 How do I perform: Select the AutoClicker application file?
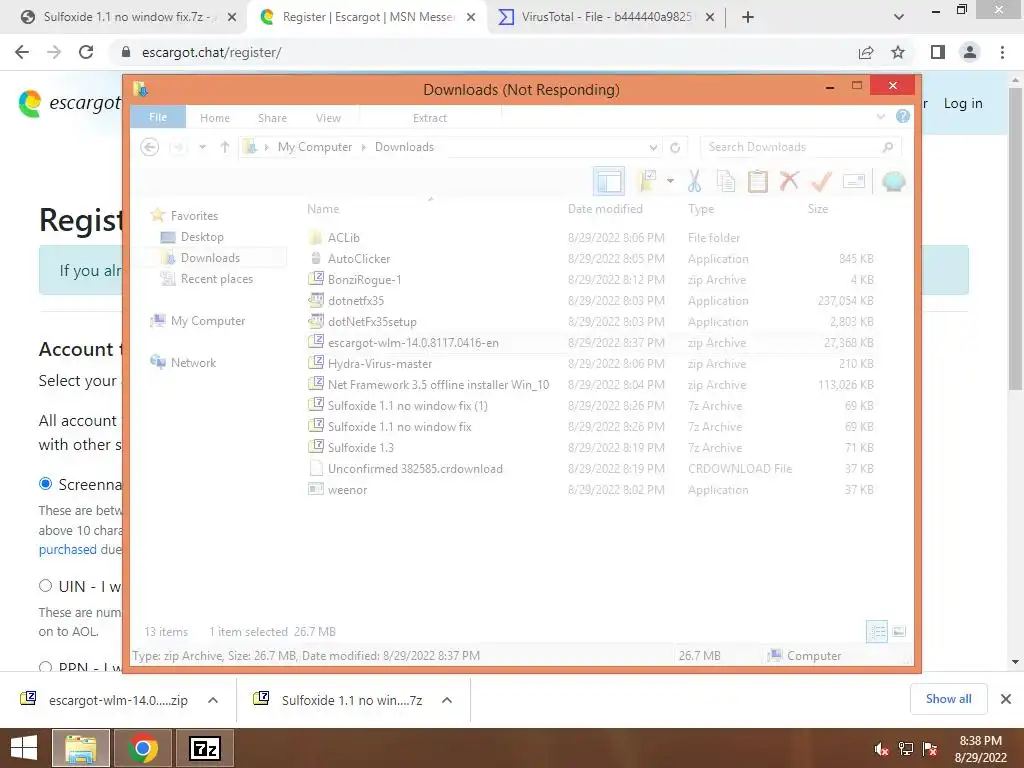click(x=359, y=259)
